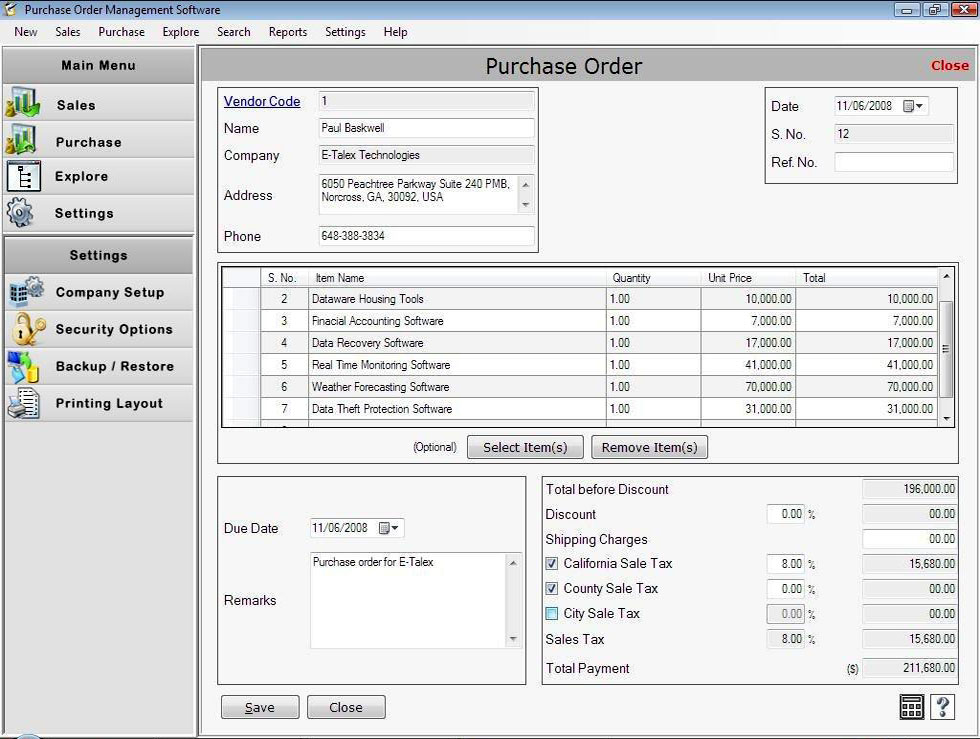Click the Company Setup label

(x=110, y=292)
